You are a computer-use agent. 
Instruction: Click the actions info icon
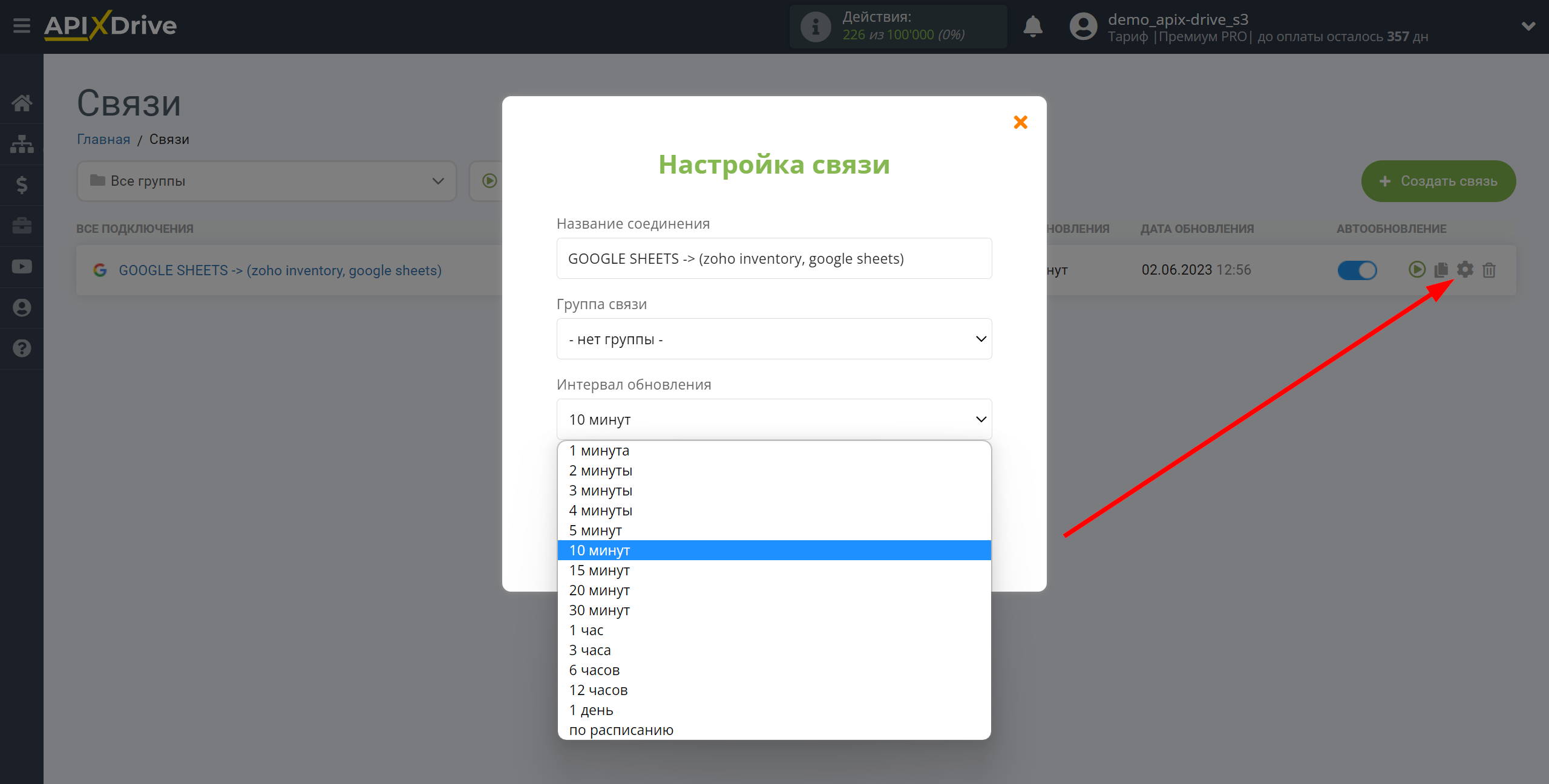click(816, 27)
